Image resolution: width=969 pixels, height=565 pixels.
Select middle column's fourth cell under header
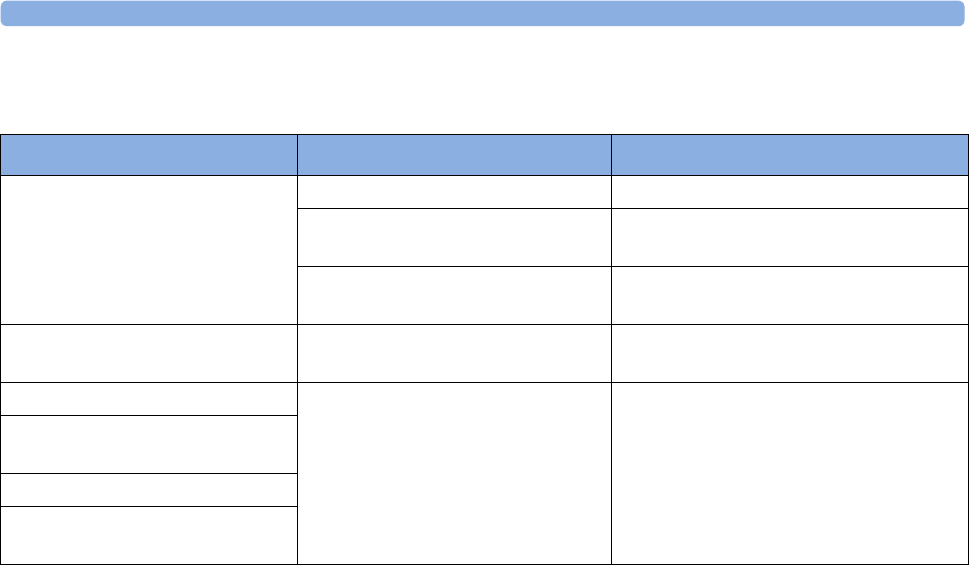pyautogui.click(x=454, y=353)
